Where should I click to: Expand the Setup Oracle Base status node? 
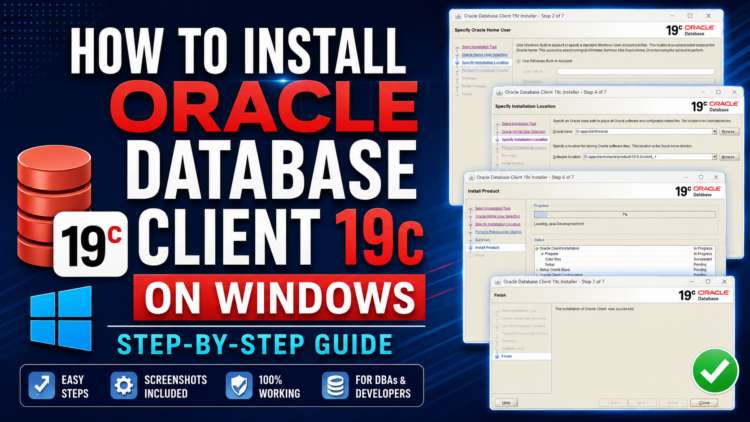[537, 270]
